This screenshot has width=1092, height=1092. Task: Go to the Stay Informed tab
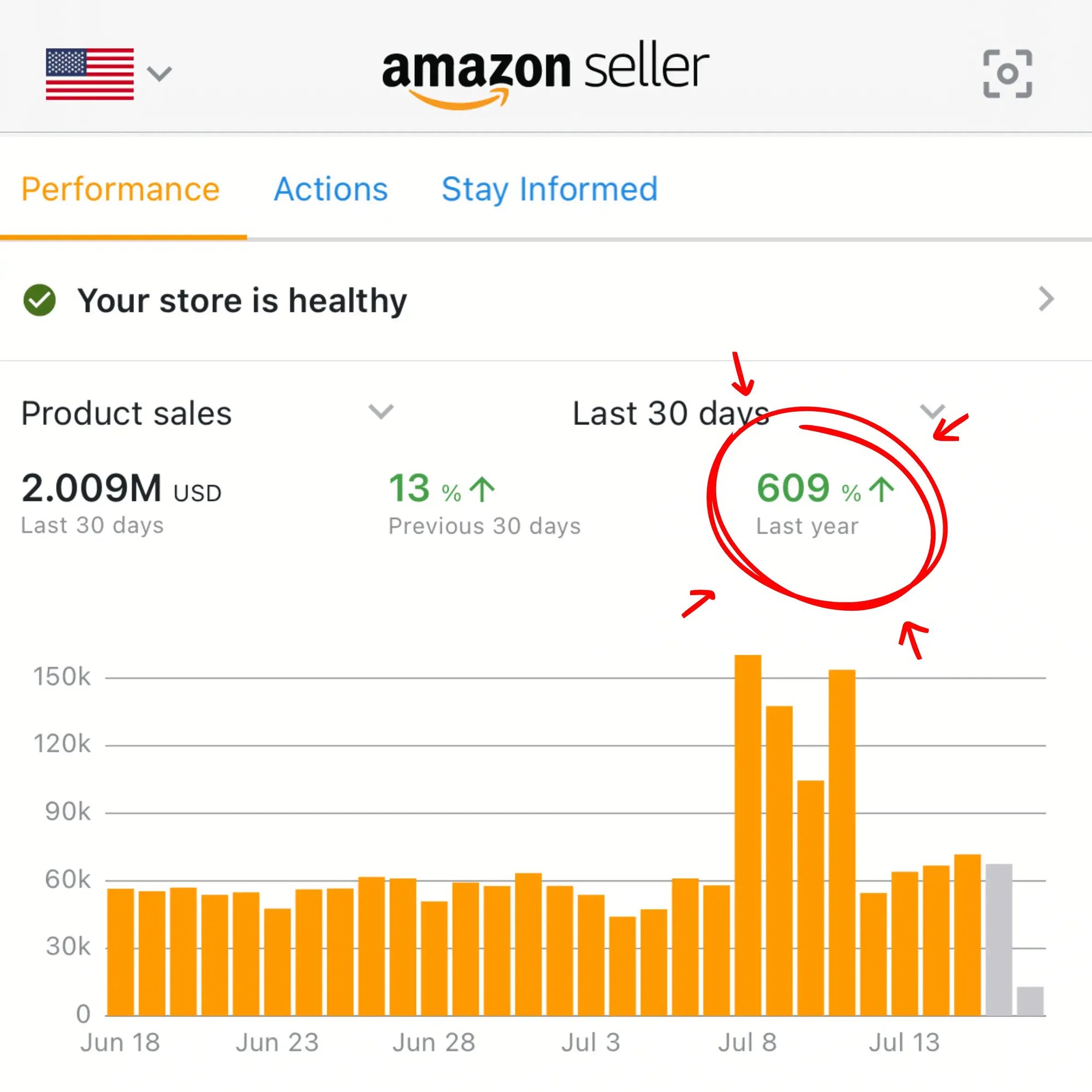(549, 189)
